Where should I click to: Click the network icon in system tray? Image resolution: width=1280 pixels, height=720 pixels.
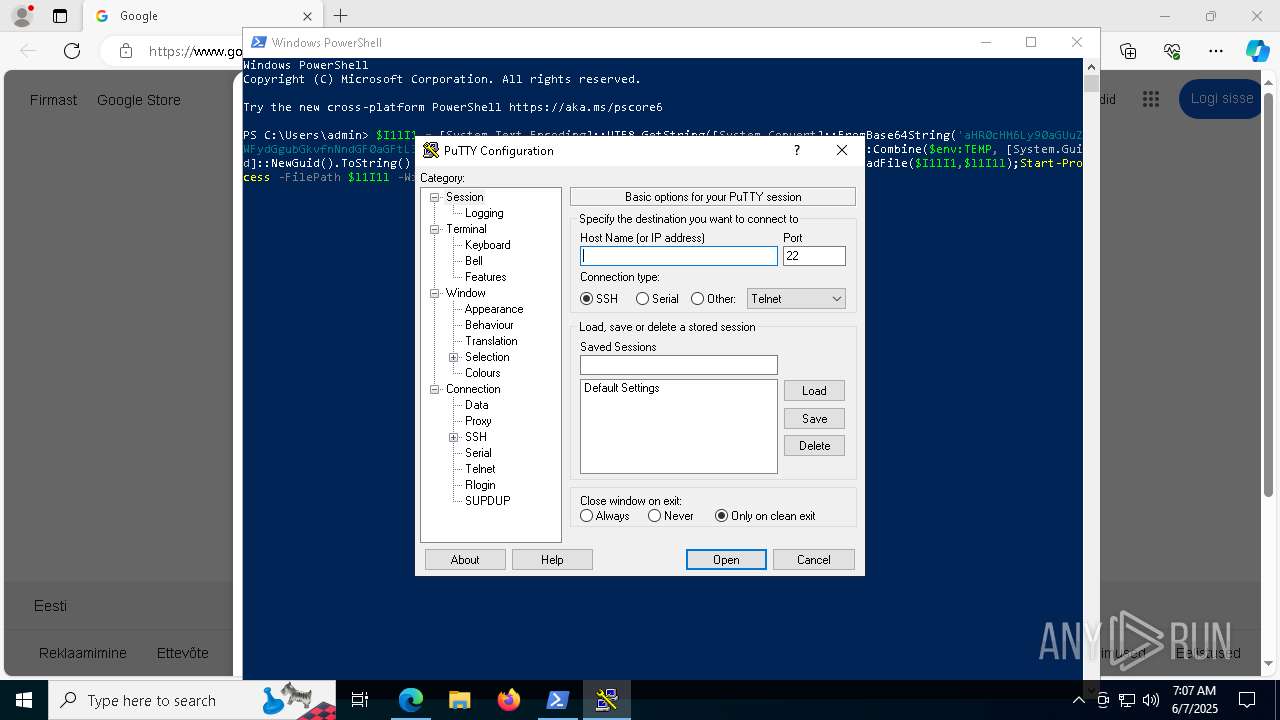(1127, 700)
